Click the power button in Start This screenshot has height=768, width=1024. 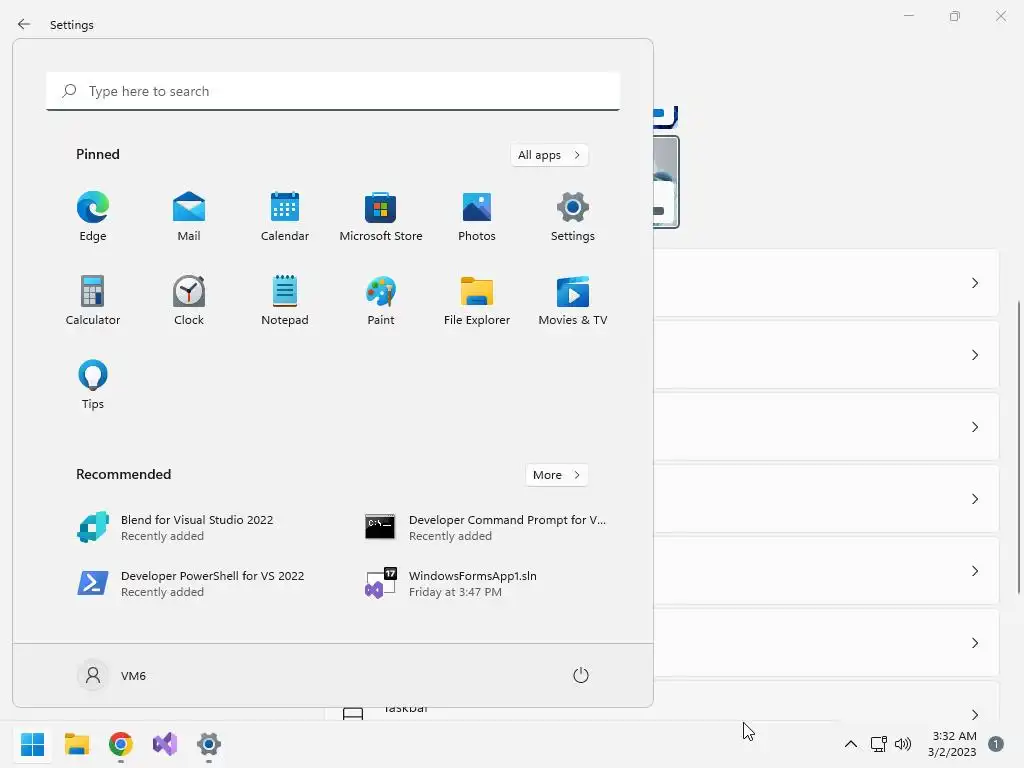coord(581,675)
